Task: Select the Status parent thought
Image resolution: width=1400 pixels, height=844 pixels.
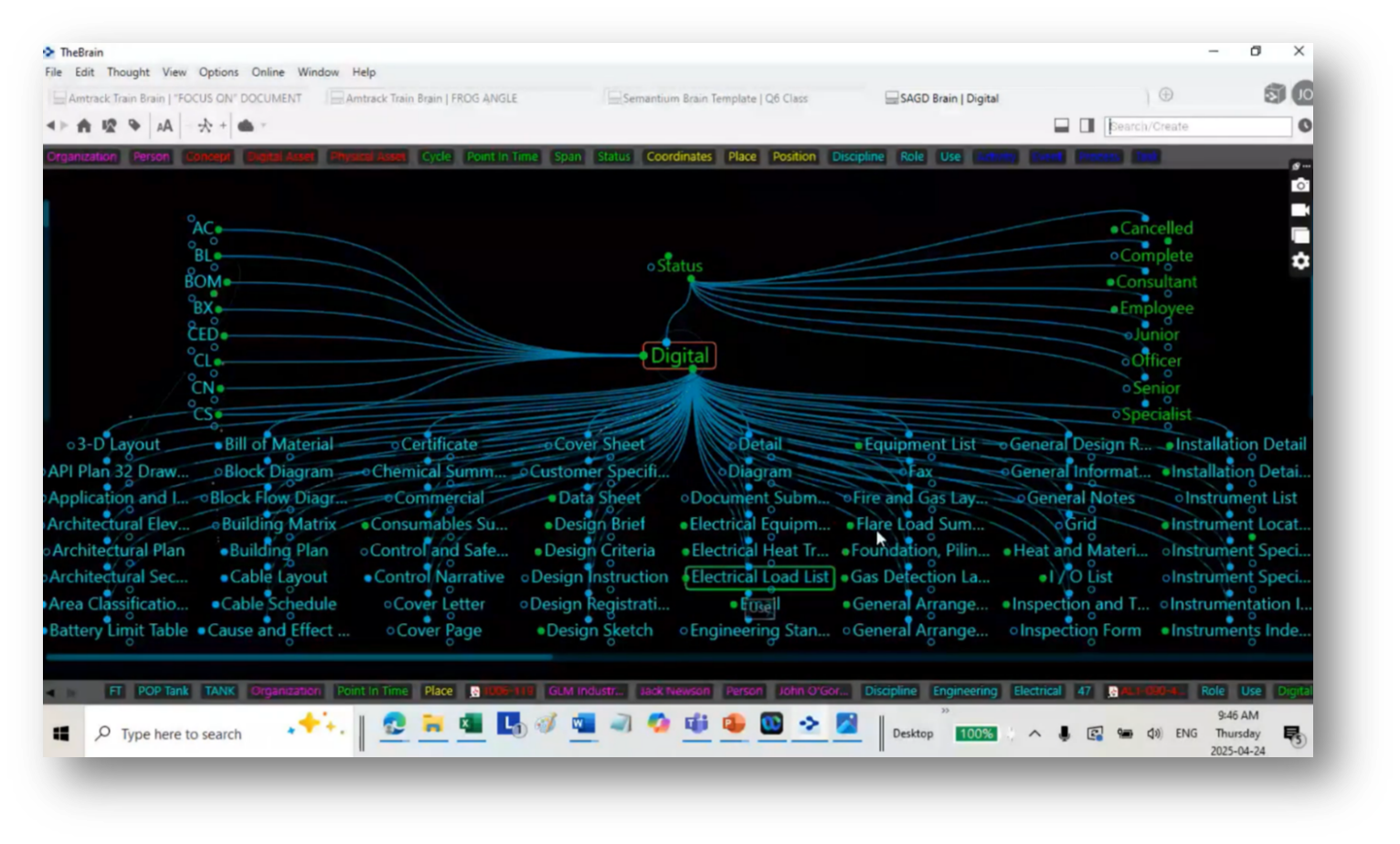Action: point(680,266)
